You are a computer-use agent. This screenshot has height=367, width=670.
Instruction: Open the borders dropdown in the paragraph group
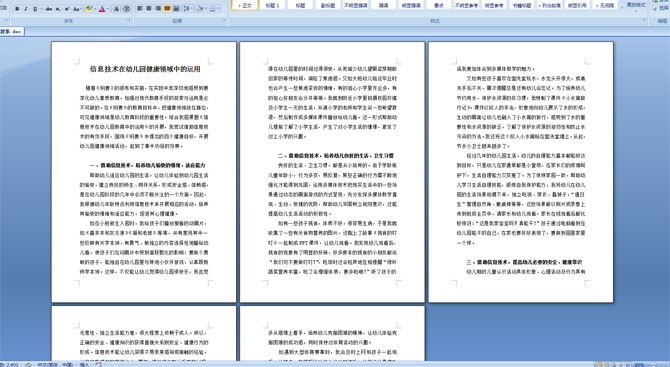pyautogui.click(x=215, y=9)
